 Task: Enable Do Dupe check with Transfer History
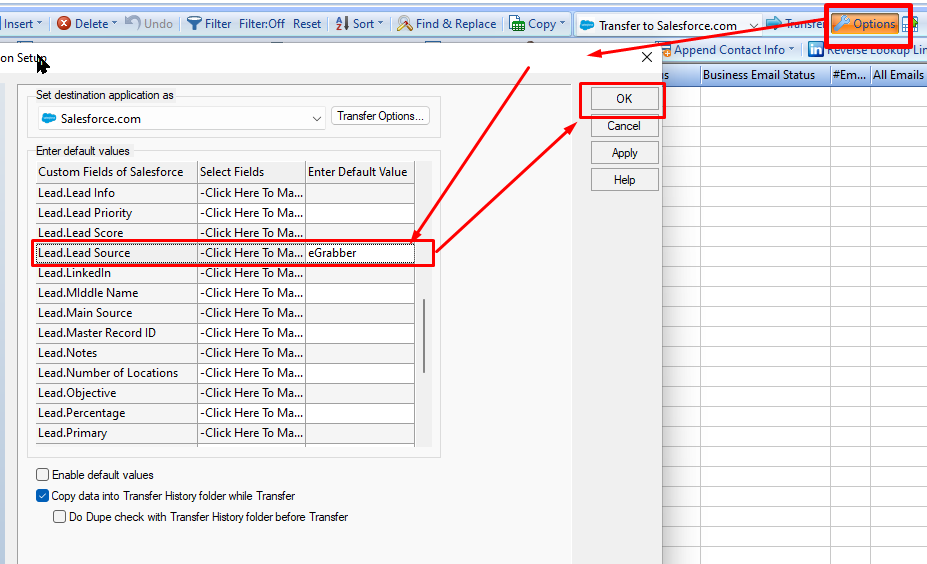pyautogui.click(x=59, y=517)
